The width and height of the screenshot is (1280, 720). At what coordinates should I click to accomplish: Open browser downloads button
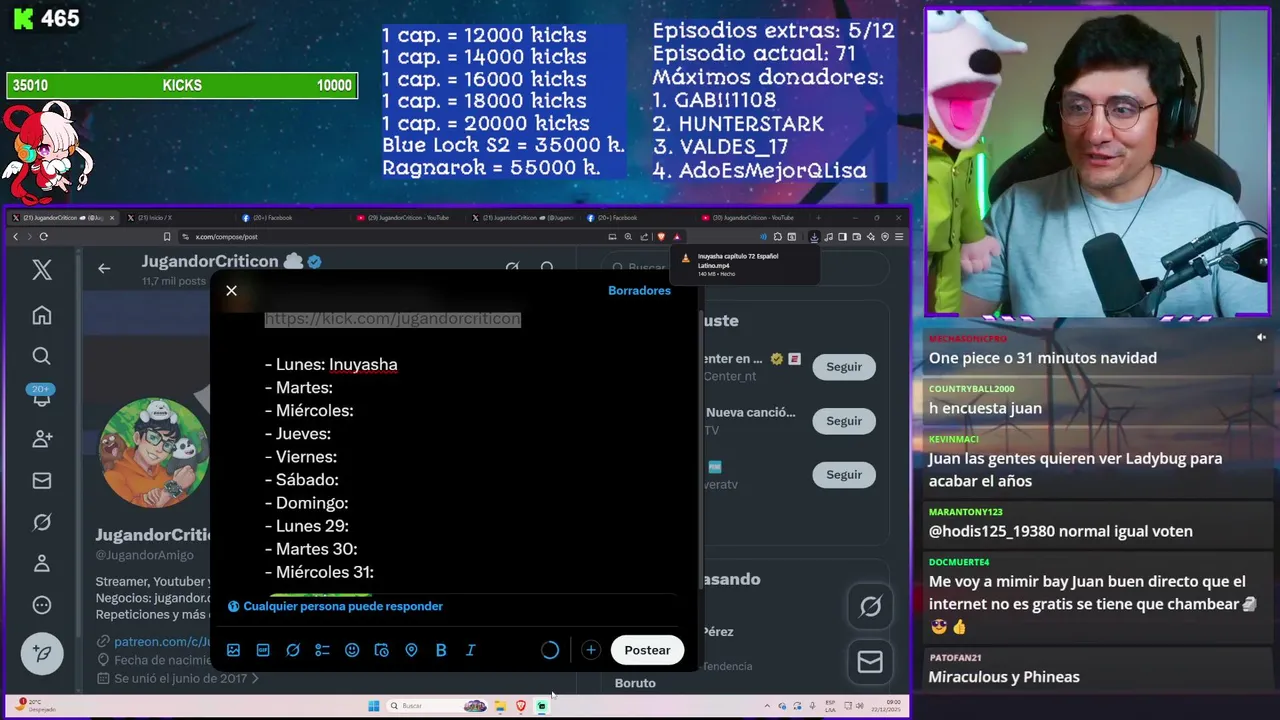pos(814,237)
